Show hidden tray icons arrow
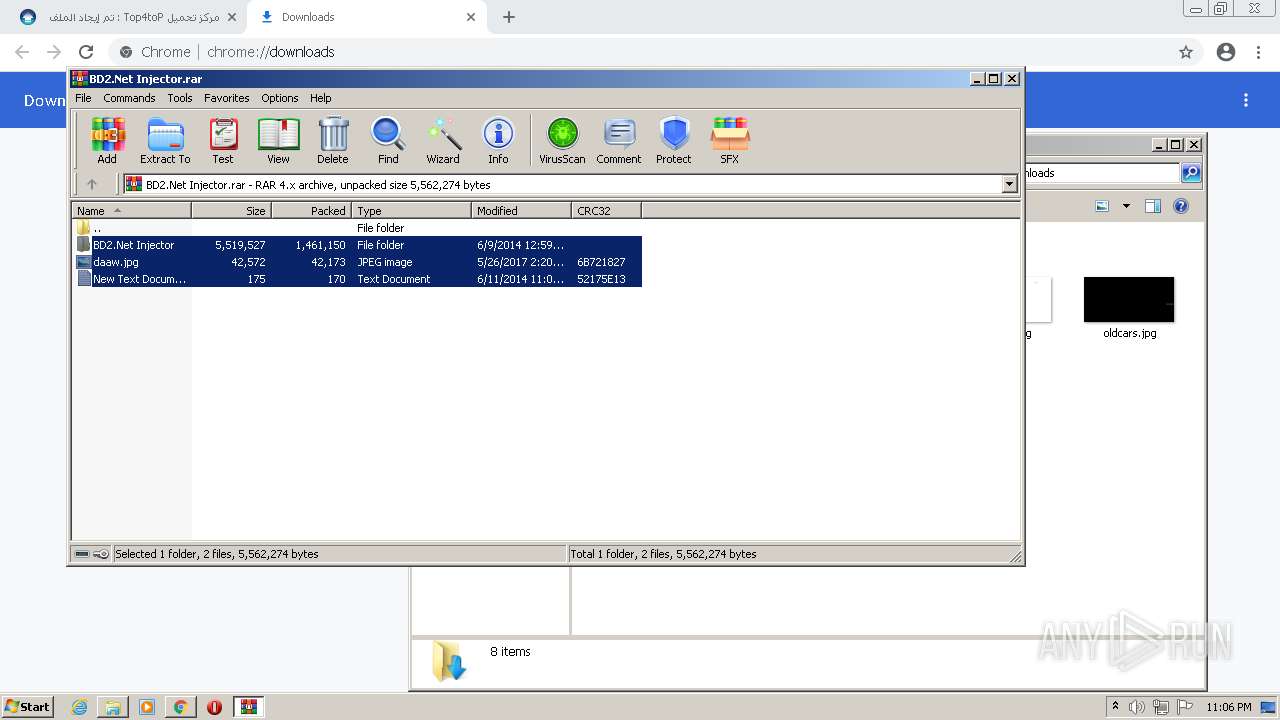Viewport: 1280px width, 720px height. pos(1115,706)
